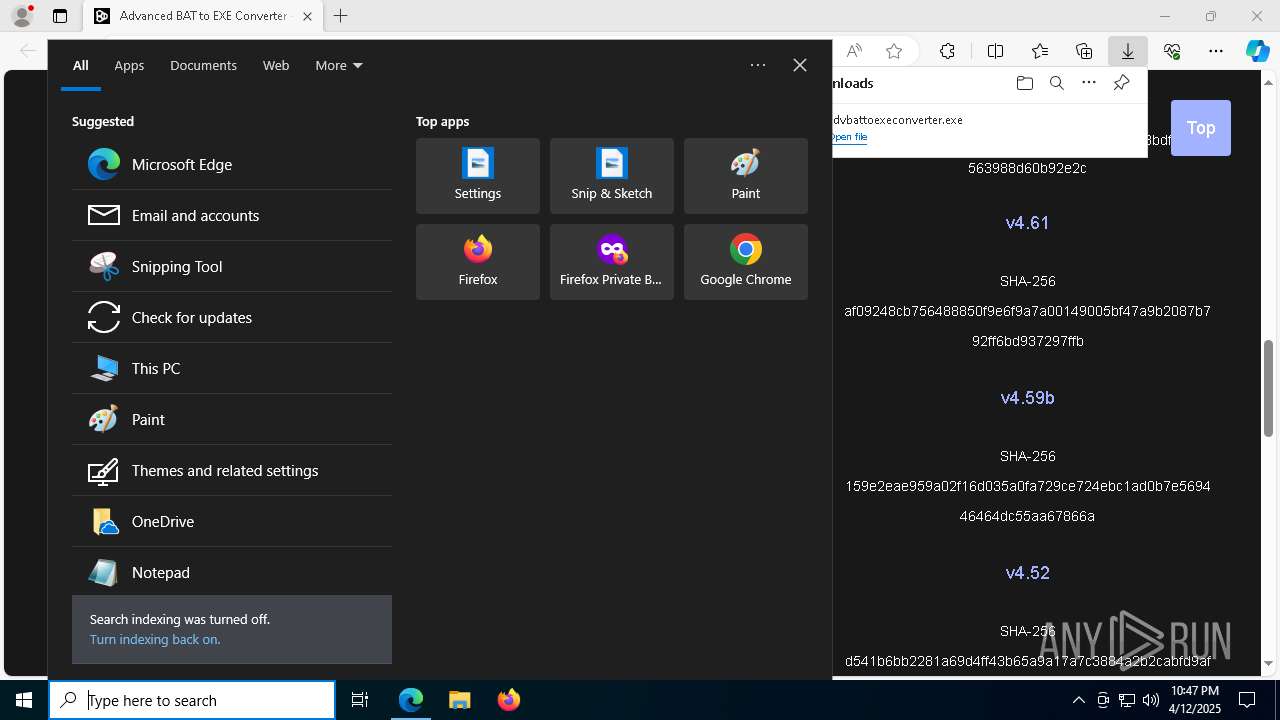Open Edge profile avatar
This screenshot has width=1280, height=720.
(22, 16)
